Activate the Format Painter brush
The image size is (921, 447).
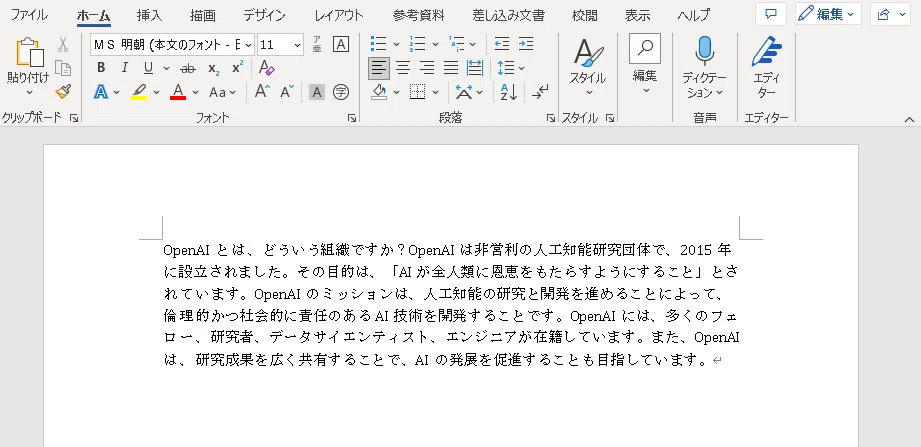[x=63, y=91]
